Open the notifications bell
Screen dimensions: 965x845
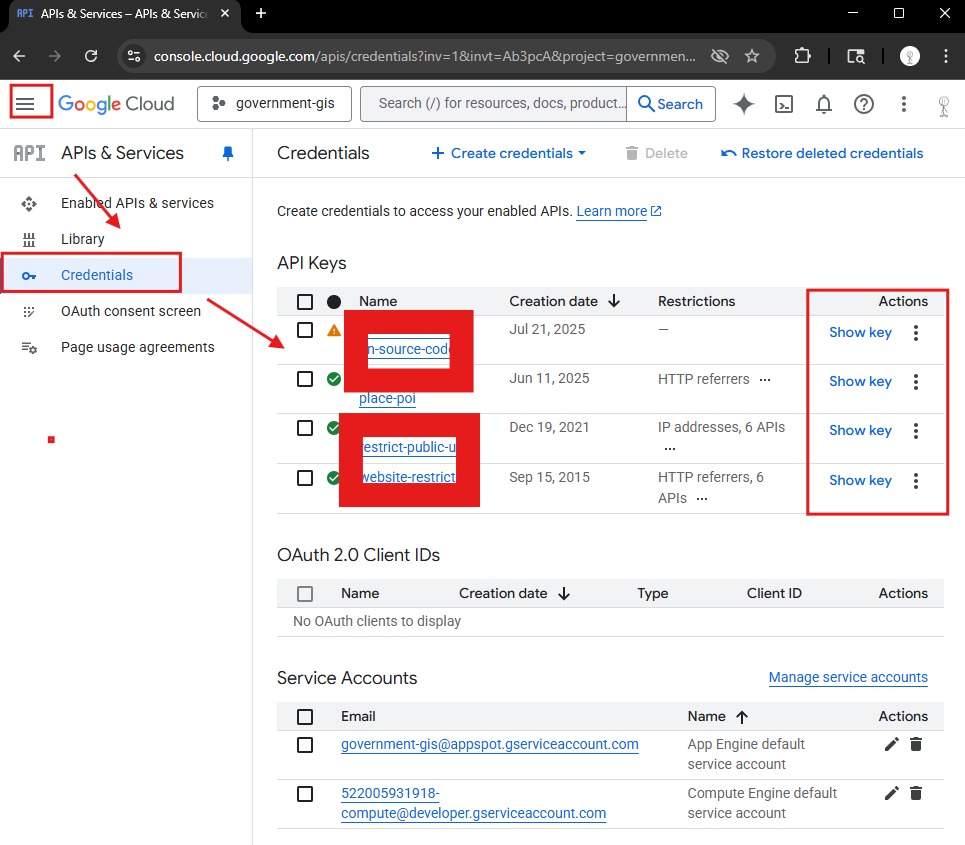823,105
